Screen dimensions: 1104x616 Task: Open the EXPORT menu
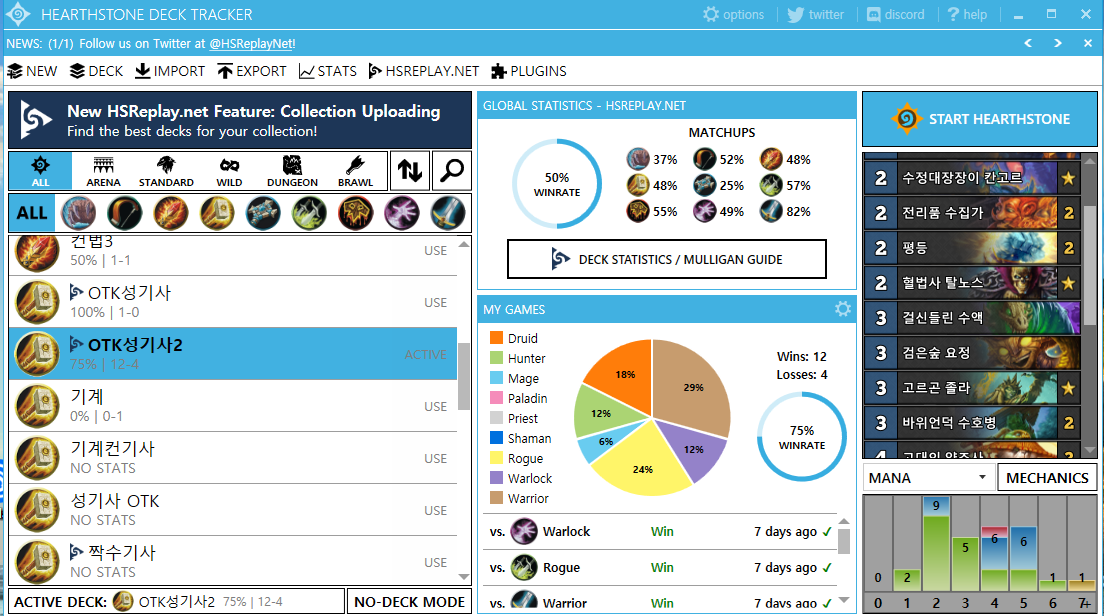coord(252,71)
